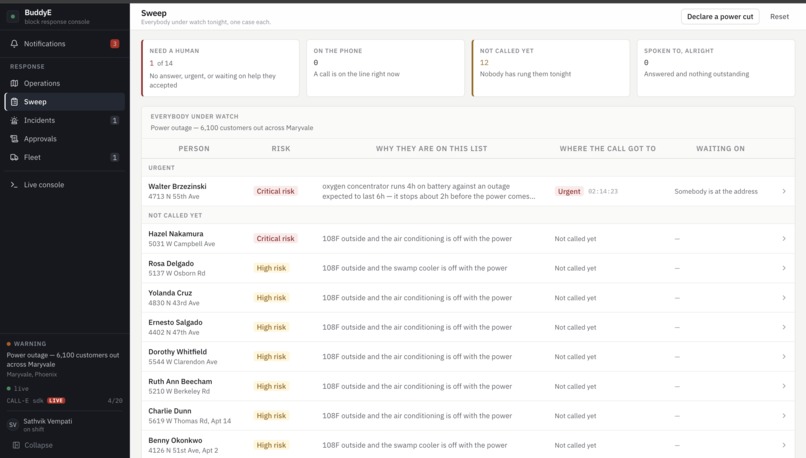Expand Rosa Delgado row chevron
Viewport: 806px width, 458px height.
click(784, 268)
